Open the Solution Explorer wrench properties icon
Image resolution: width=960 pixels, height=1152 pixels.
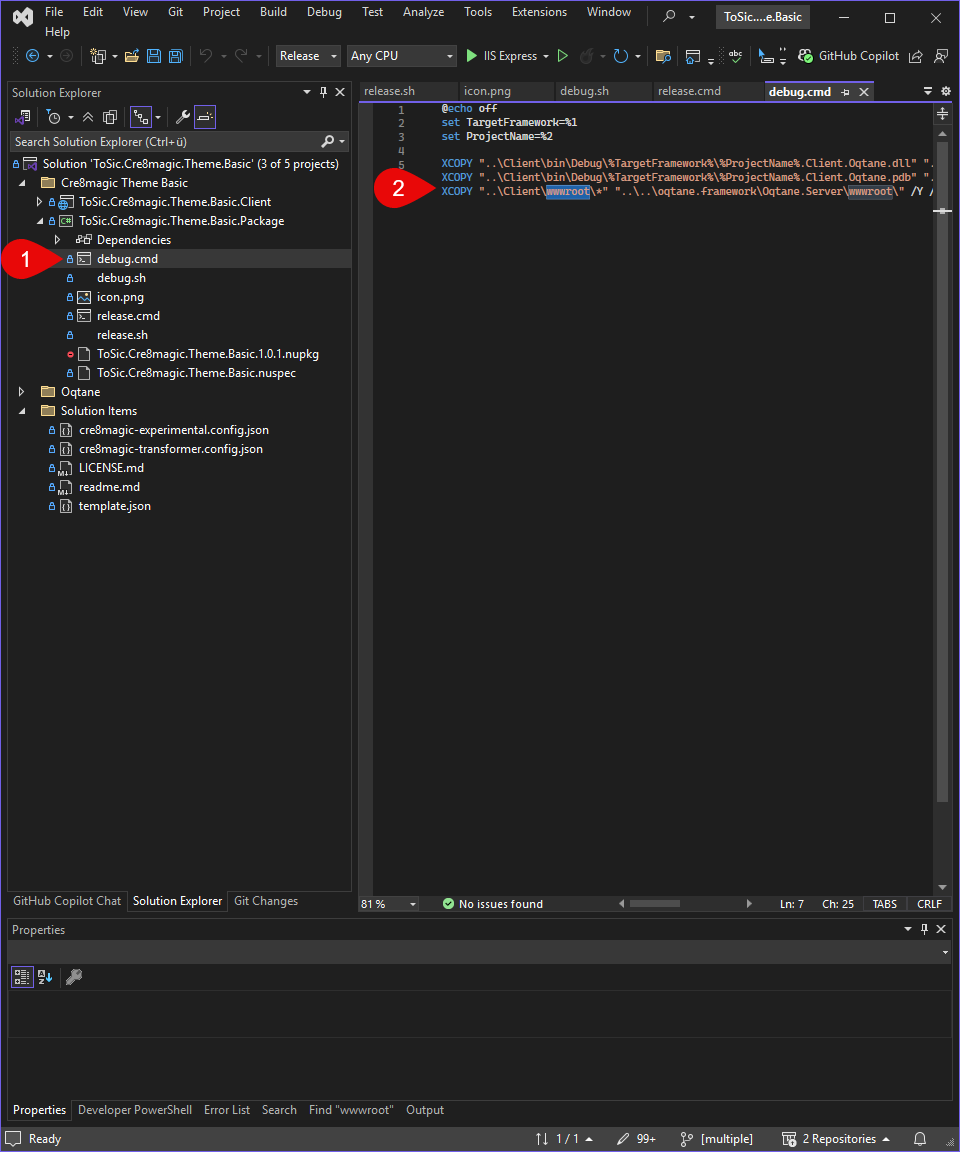pos(182,117)
